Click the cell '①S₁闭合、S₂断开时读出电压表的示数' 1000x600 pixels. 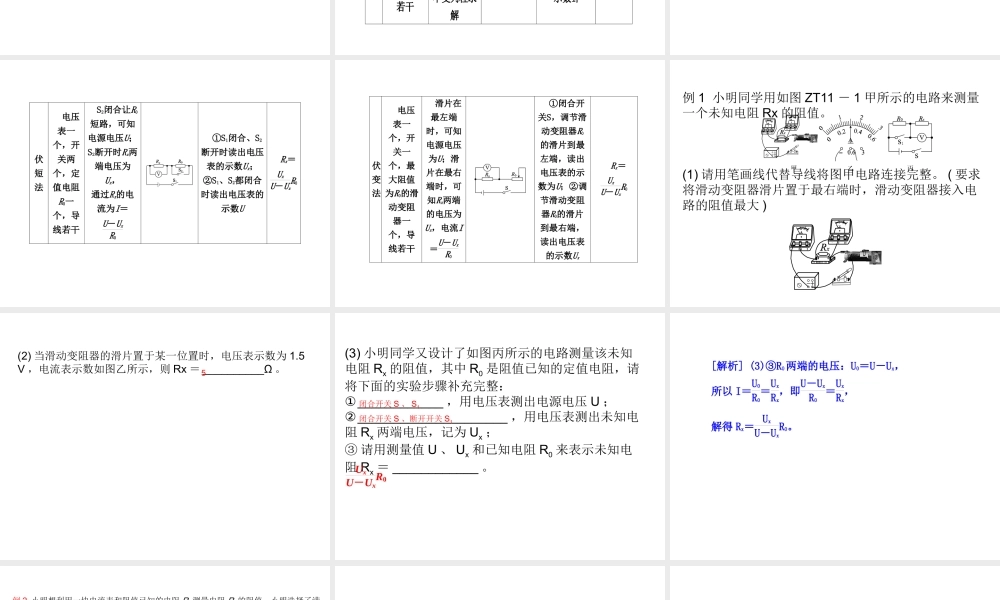pos(232,173)
